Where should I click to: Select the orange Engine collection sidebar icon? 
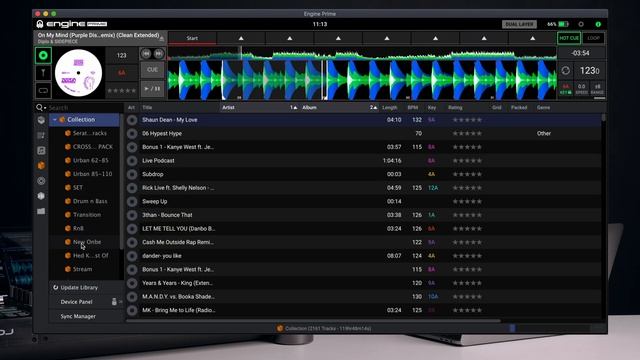(x=41, y=166)
